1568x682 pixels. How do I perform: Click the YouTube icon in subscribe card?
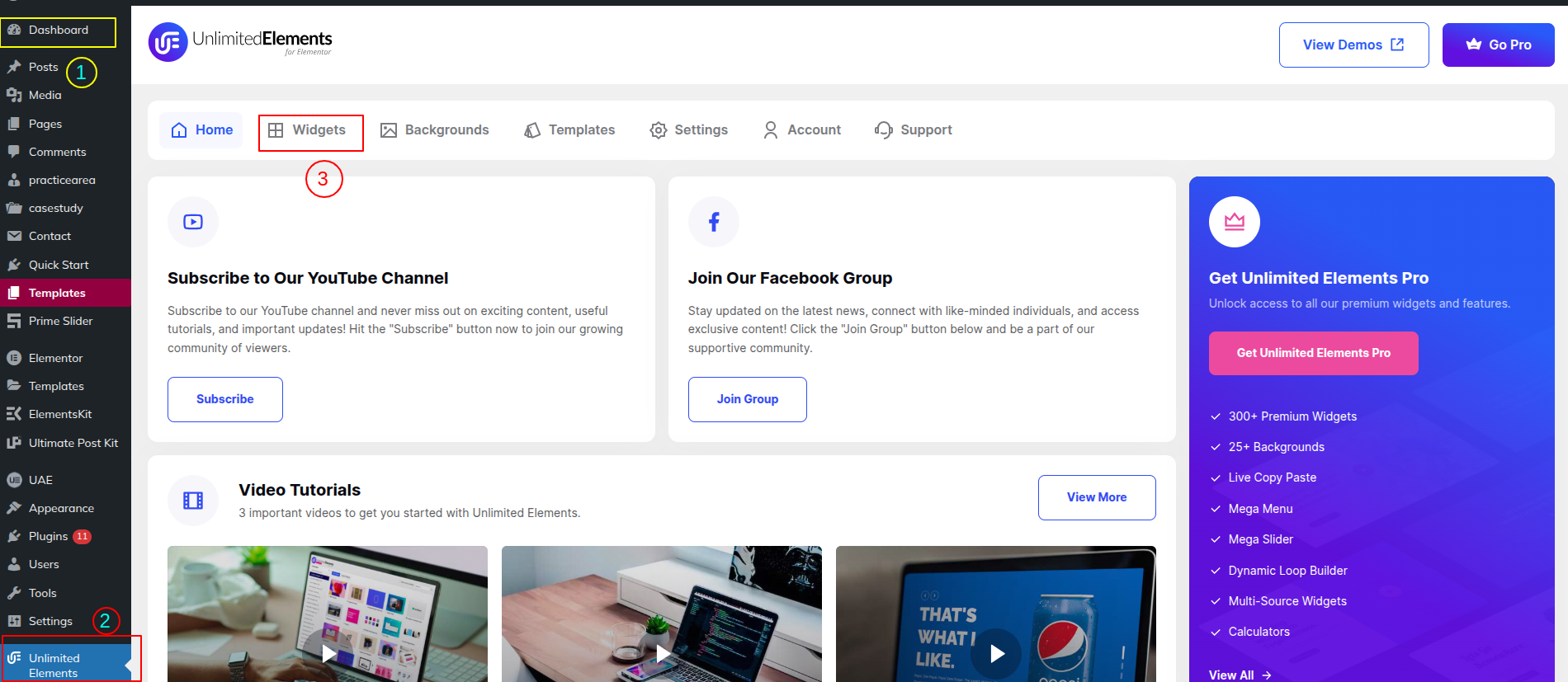click(193, 222)
